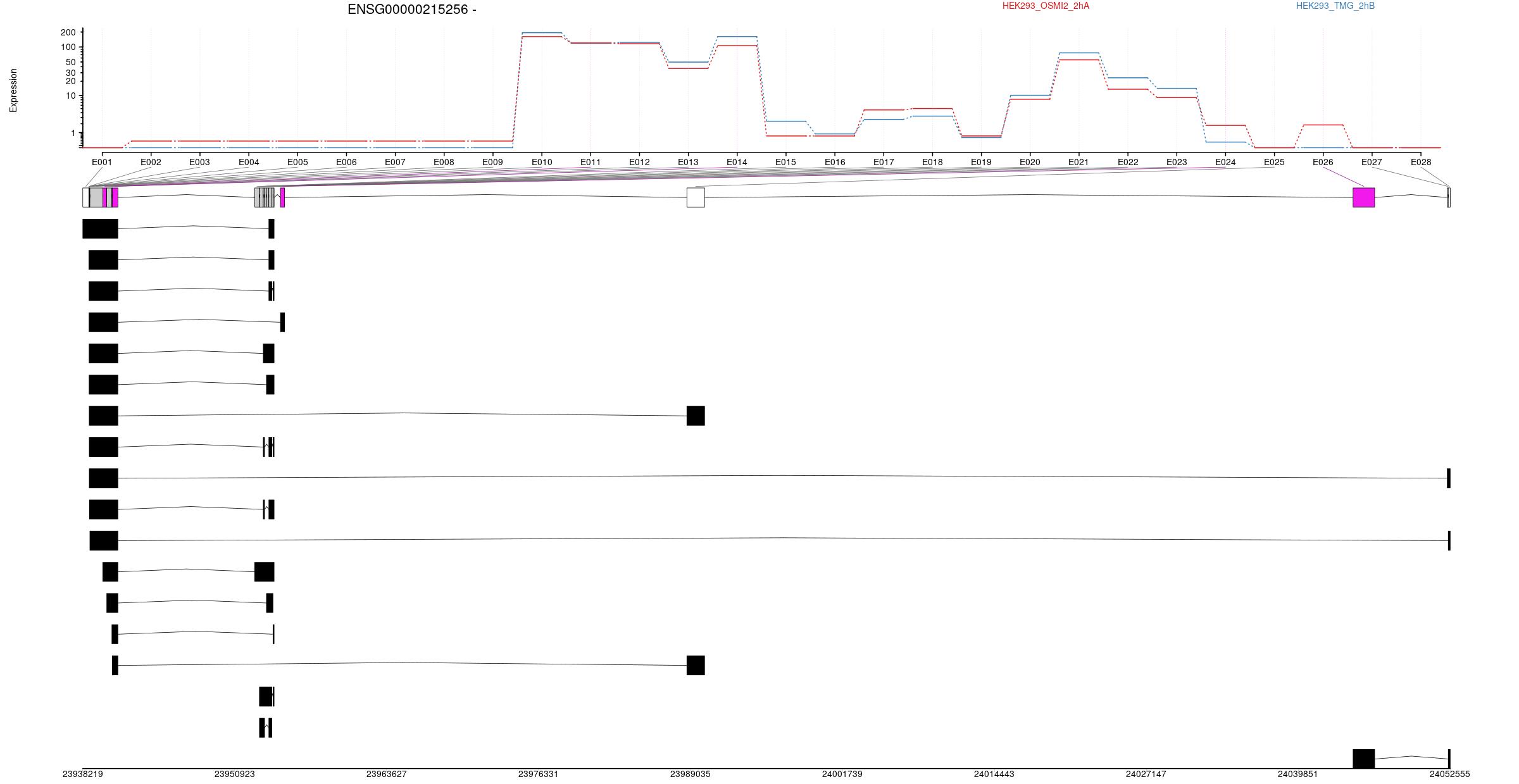Viewport: 1519px width, 784px height.
Task: Click exon label E027
Action: [1372, 162]
